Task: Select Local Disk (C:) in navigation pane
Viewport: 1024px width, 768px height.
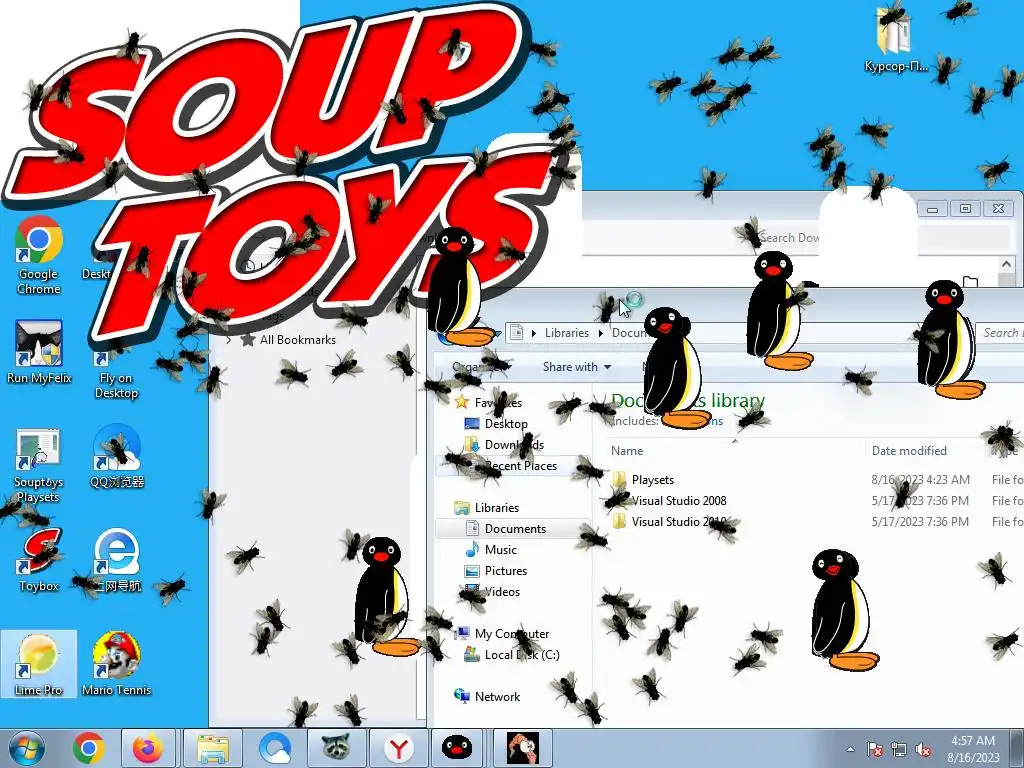Action: click(x=522, y=654)
